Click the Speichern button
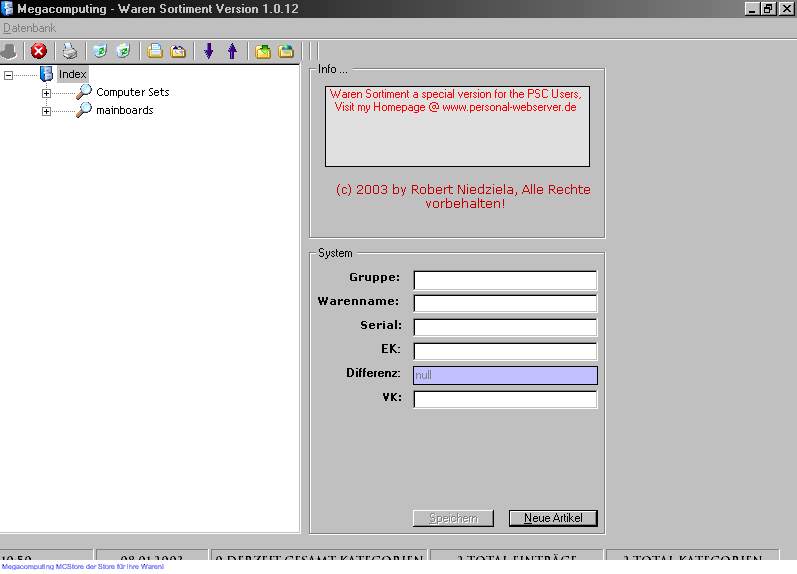Image resolution: width=797 pixels, height=574 pixels. [x=453, y=518]
